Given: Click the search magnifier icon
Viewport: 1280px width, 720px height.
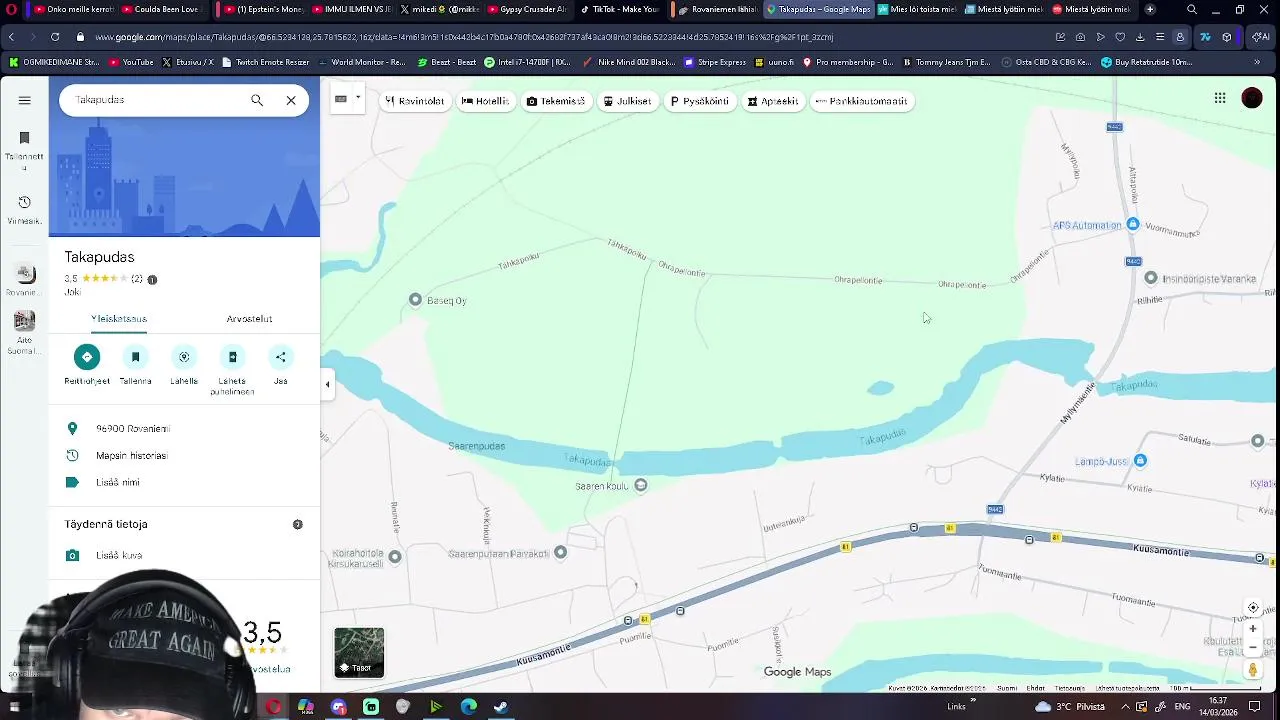Looking at the screenshot, I should (257, 100).
